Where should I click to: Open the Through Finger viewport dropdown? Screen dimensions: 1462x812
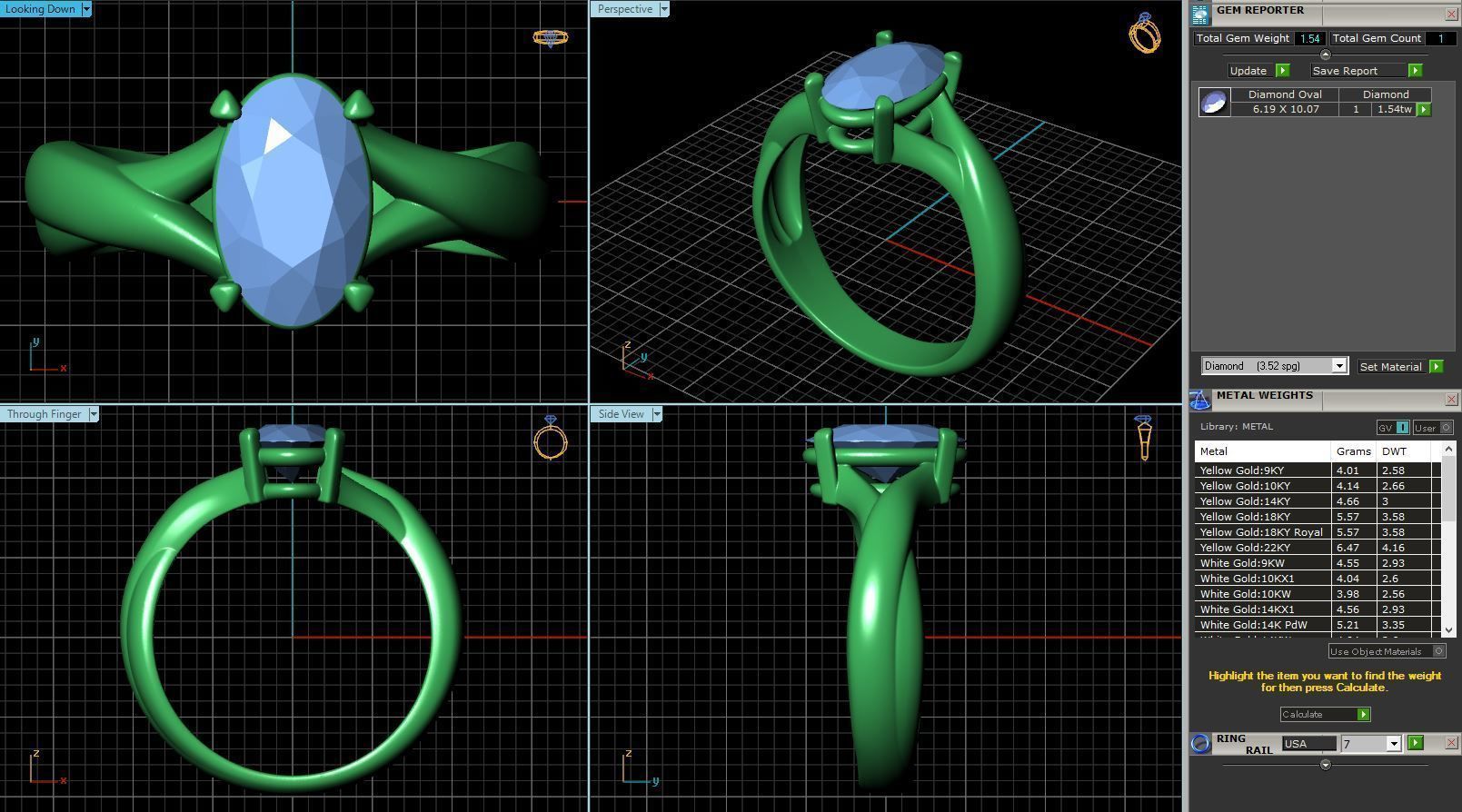click(93, 414)
